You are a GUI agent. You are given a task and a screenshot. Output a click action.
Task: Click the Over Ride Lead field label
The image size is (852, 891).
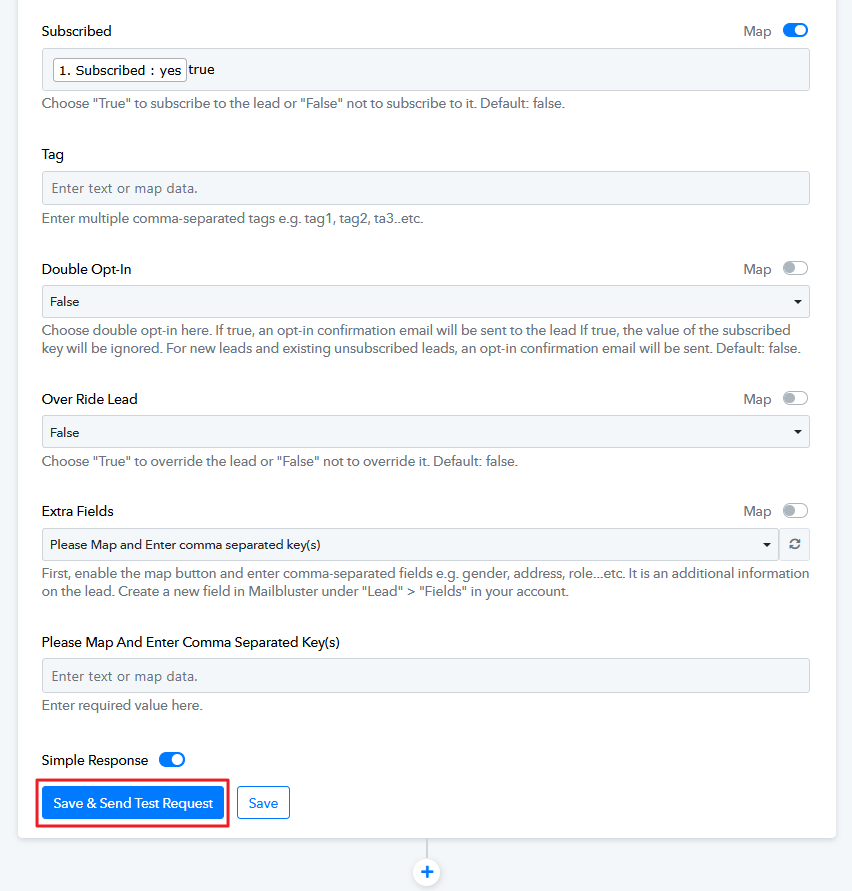(x=89, y=399)
